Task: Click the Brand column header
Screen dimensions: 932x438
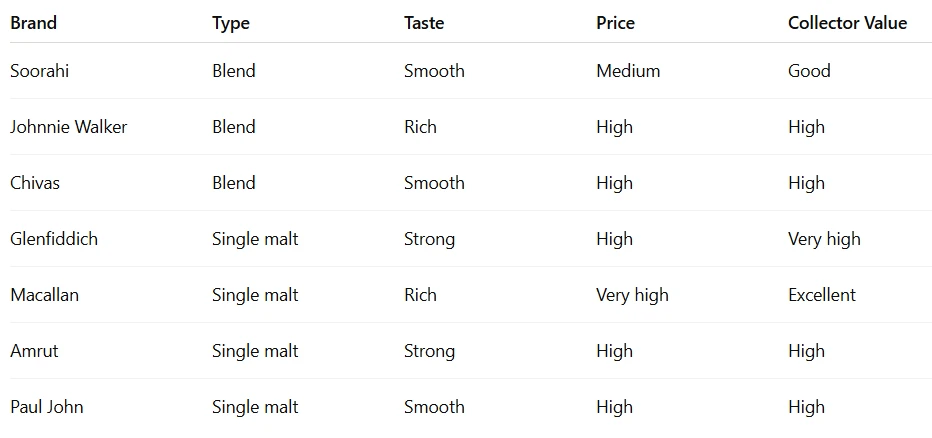Action: (x=33, y=23)
